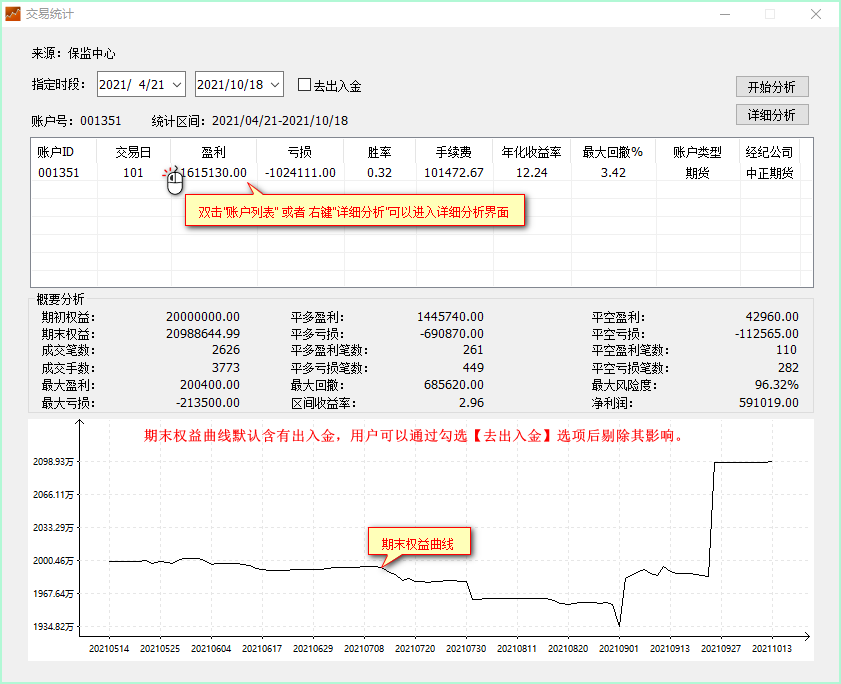Screen dimensions: 841x684
Task: Toggle the 去出入金 checkbox
Action: coord(304,85)
